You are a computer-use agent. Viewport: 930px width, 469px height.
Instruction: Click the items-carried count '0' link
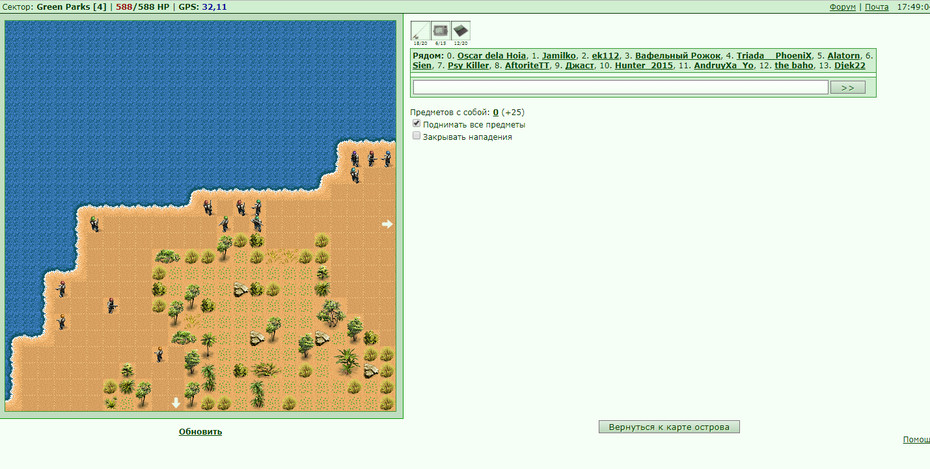point(496,112)
